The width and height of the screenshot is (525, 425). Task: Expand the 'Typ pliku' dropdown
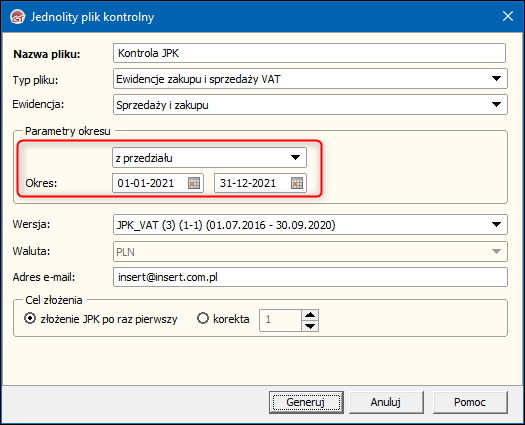click(496, 79)
